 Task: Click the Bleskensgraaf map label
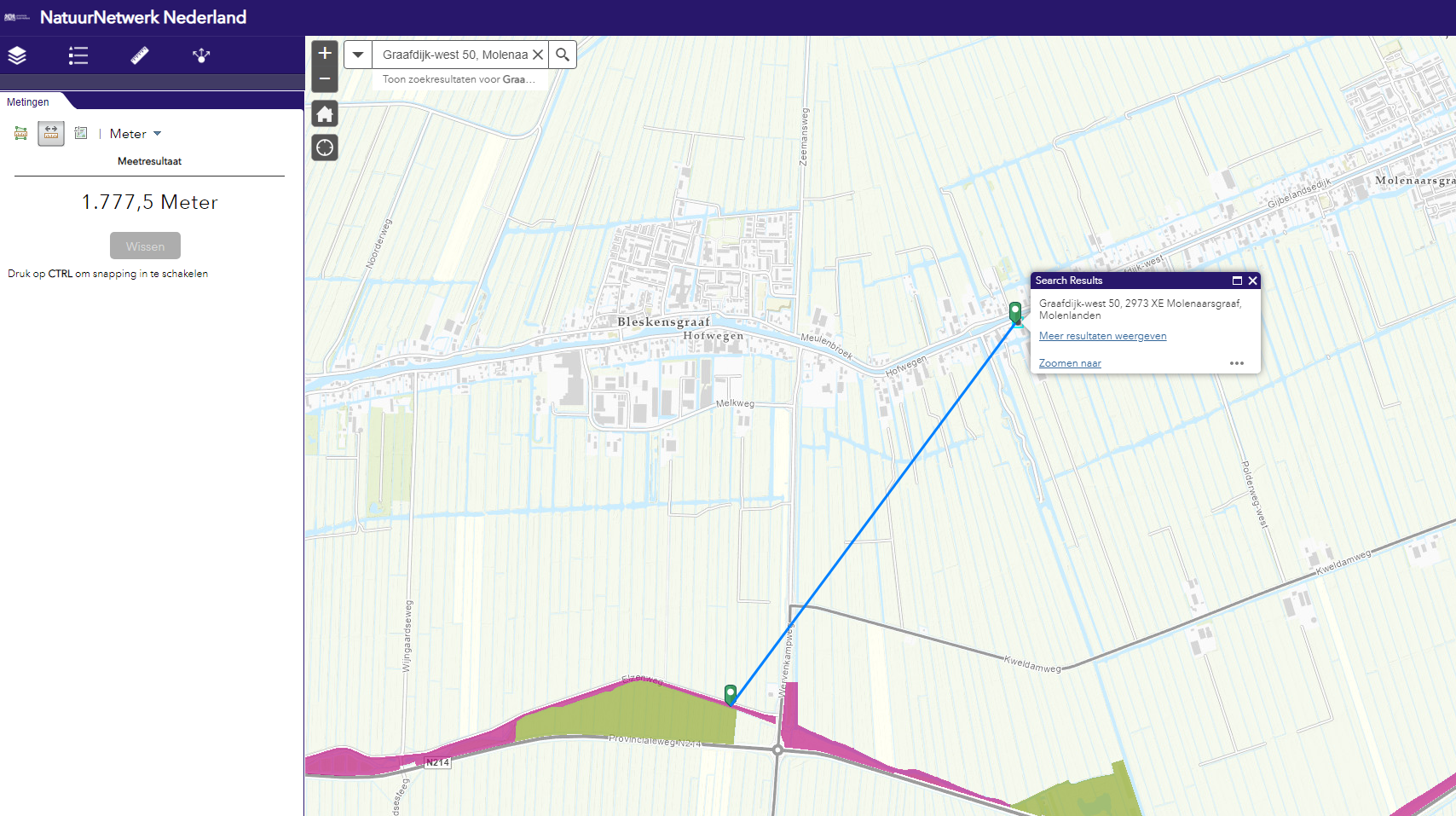(663, 321)
